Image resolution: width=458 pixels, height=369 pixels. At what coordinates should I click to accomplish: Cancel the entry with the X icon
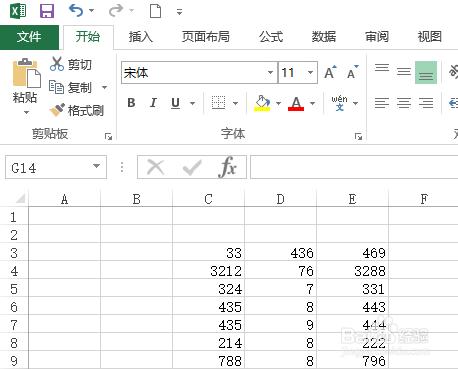[155, 167]
